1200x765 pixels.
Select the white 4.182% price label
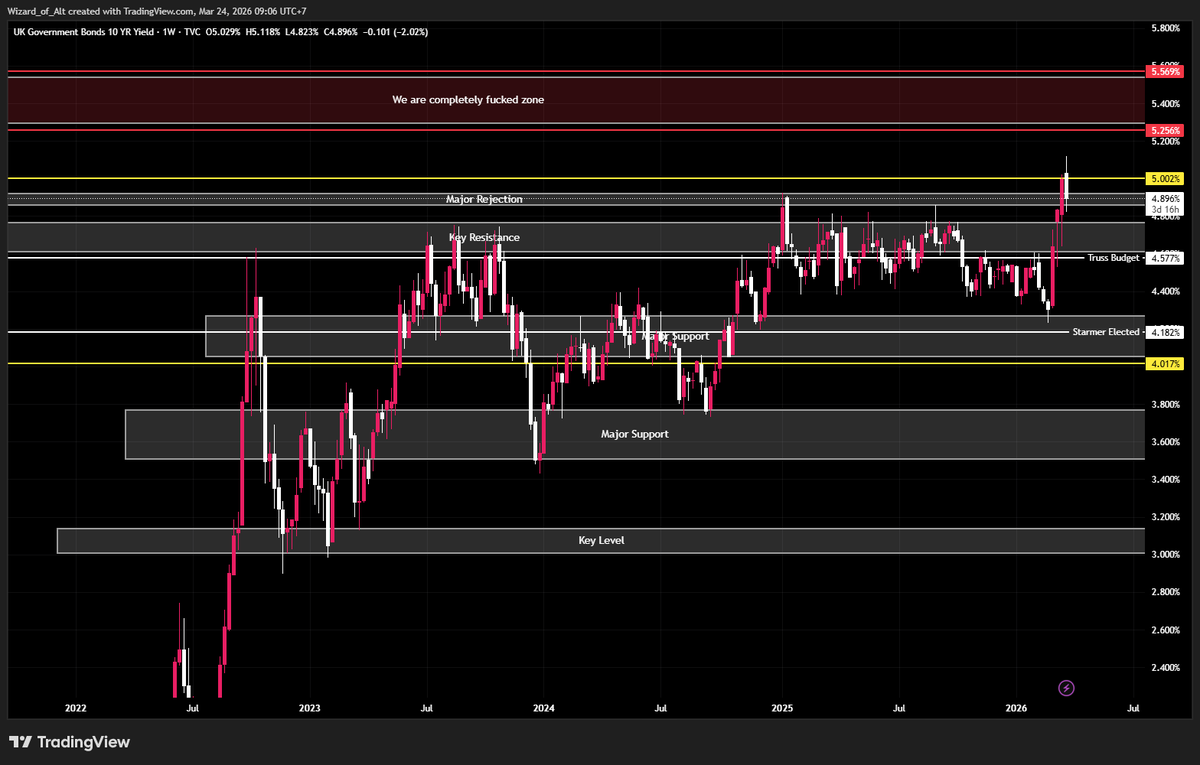[1165, 332]
